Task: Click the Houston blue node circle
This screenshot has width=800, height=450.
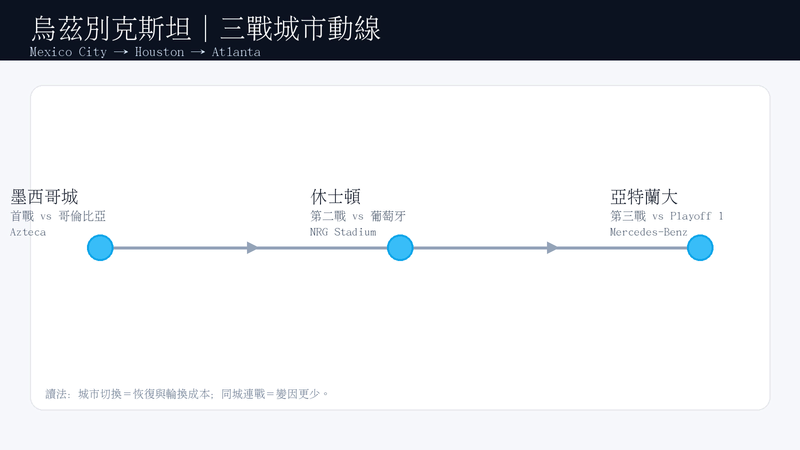Action: coord(400,248)
